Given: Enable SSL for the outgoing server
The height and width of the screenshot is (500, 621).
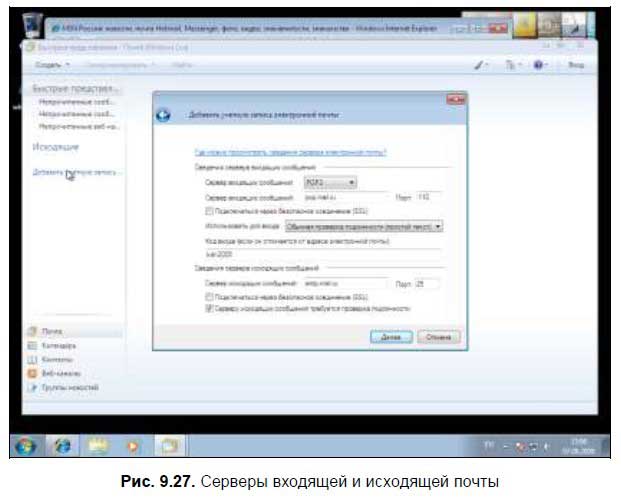Looking at the screenshot, I should pos(209,297).
